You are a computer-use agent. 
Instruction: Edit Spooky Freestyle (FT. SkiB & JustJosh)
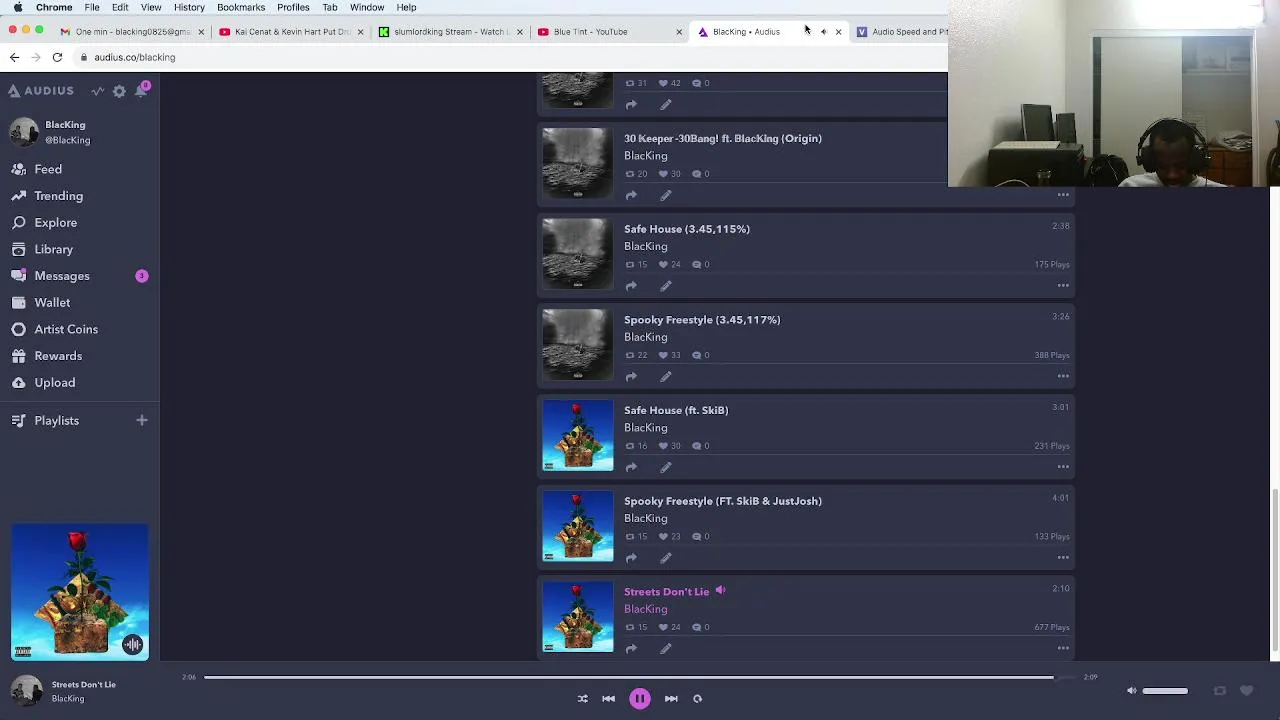pyautogui.click(x=666, y=558)
